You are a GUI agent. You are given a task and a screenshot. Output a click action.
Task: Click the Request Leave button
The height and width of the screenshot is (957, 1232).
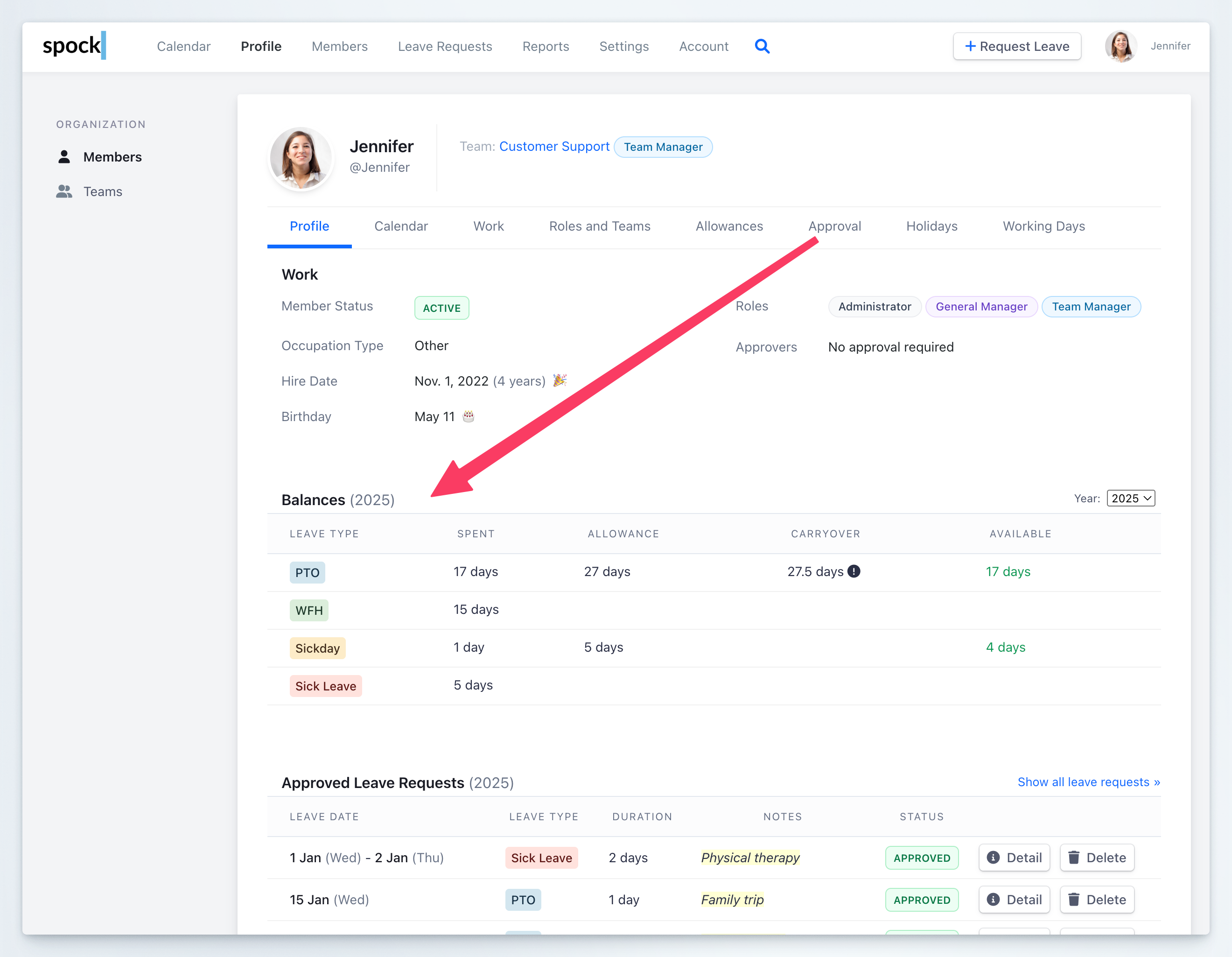pyautogui.click(x=1016, y=46)
